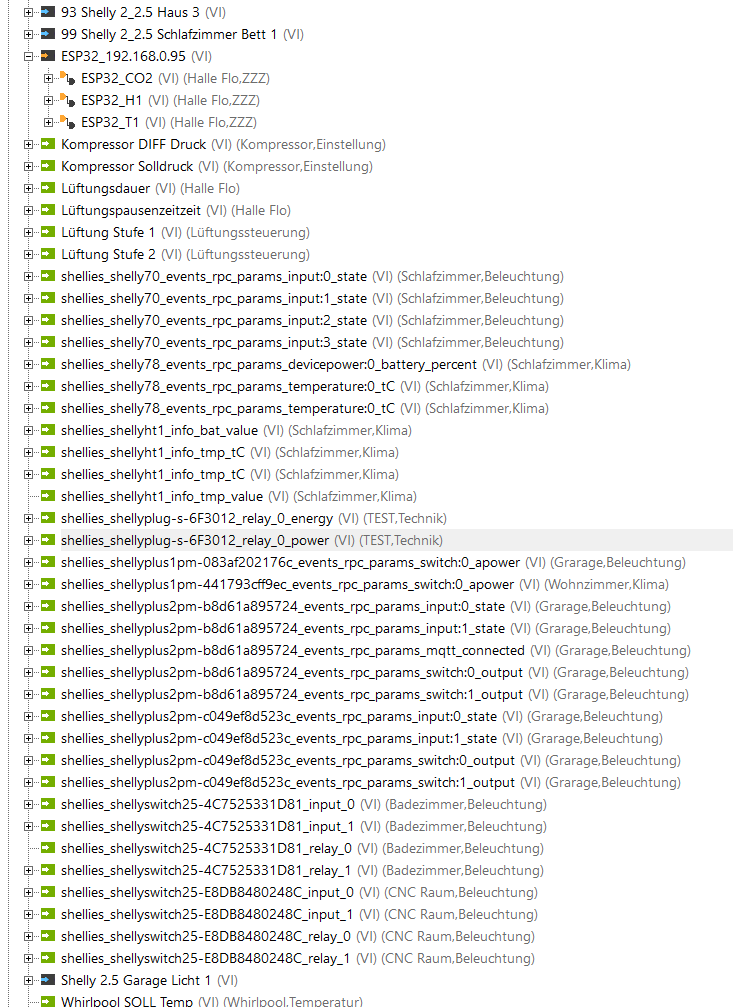
Task: Click the green icon of 4C7525331D81_input_1
Action: pyautogui.click(x=48, y=826)
